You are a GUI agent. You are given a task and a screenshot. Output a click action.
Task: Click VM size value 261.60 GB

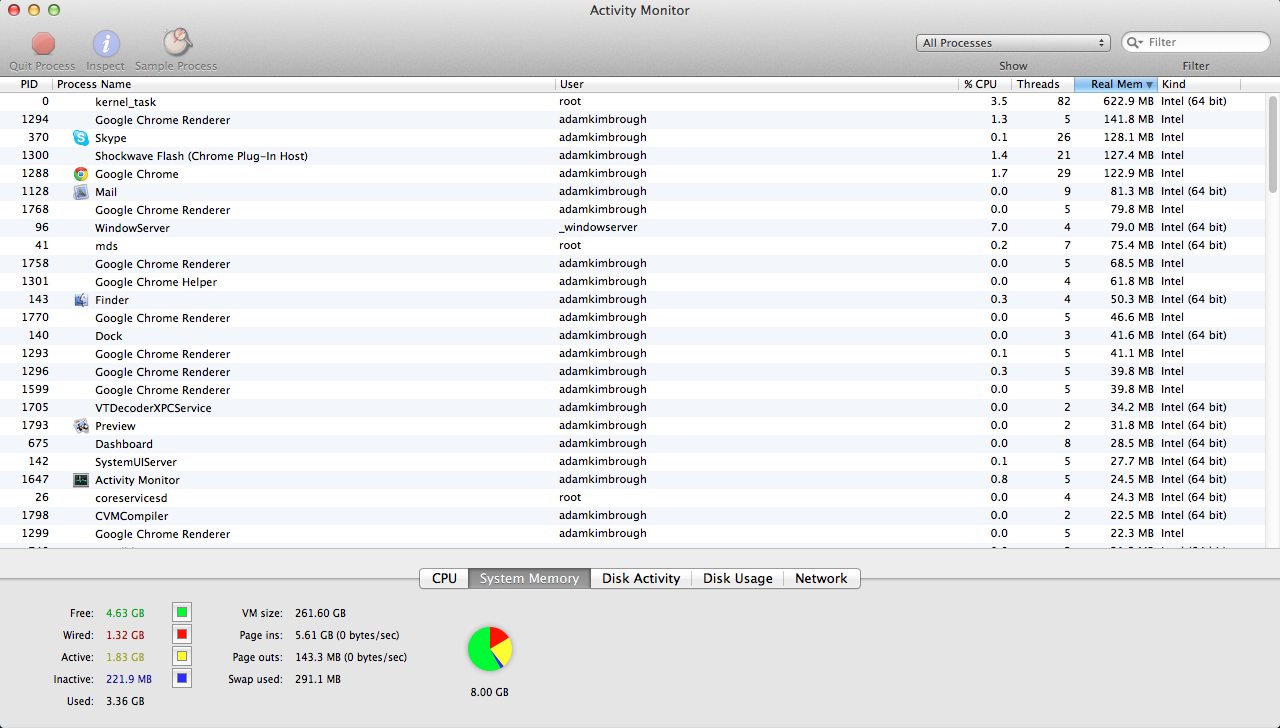pos(320,613)
